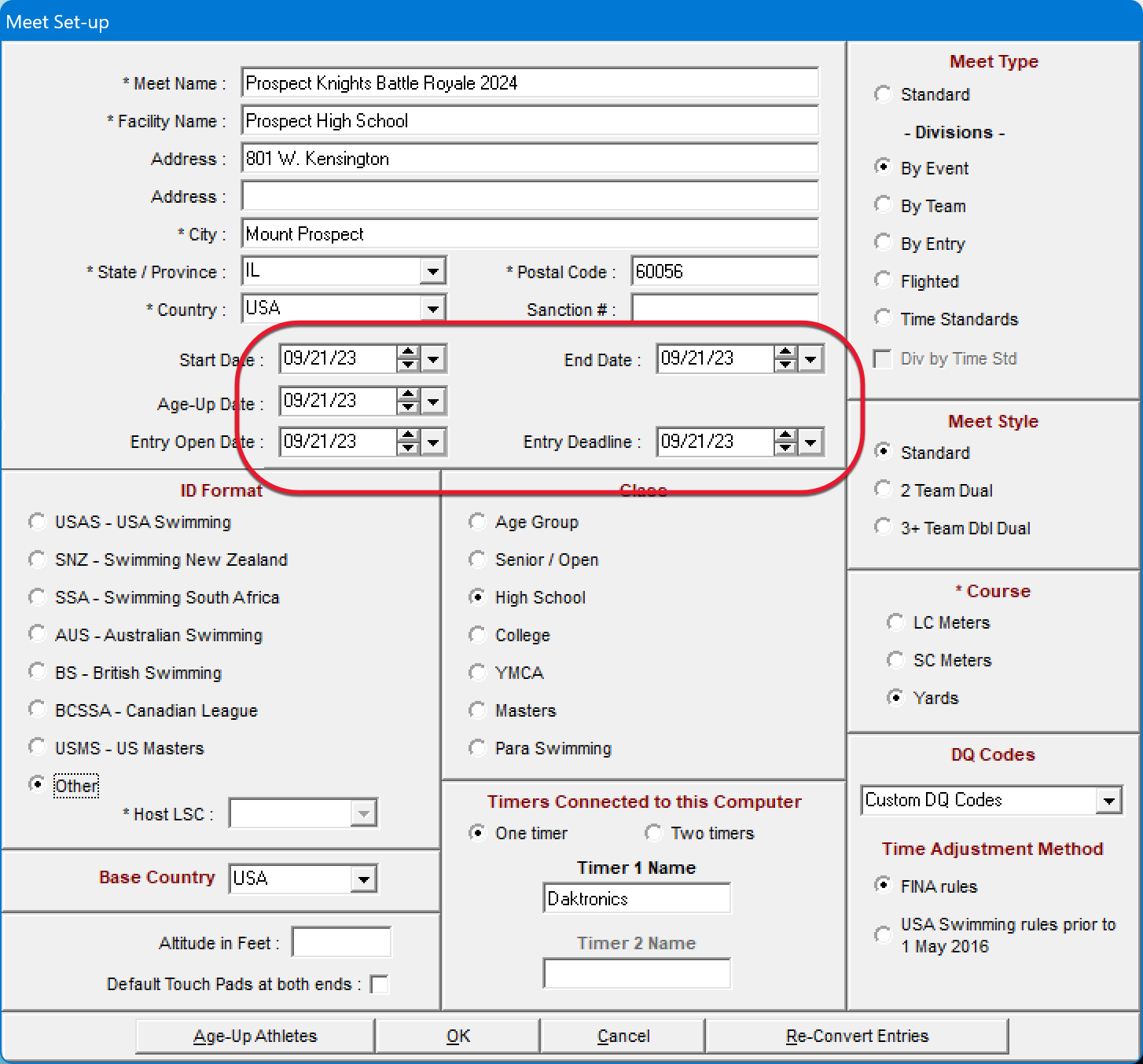Increment the Start Date with its up arrow
The width and height of the screenshot is (1143, 1064).
(407, 353)
